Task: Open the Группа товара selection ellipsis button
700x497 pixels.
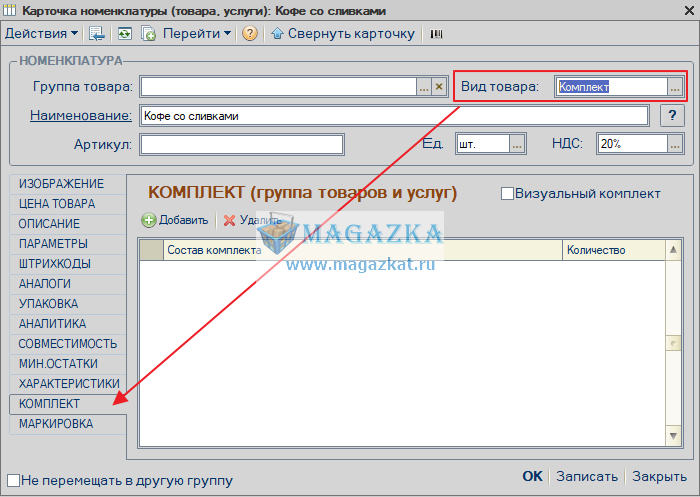Action: click(424, 87)
